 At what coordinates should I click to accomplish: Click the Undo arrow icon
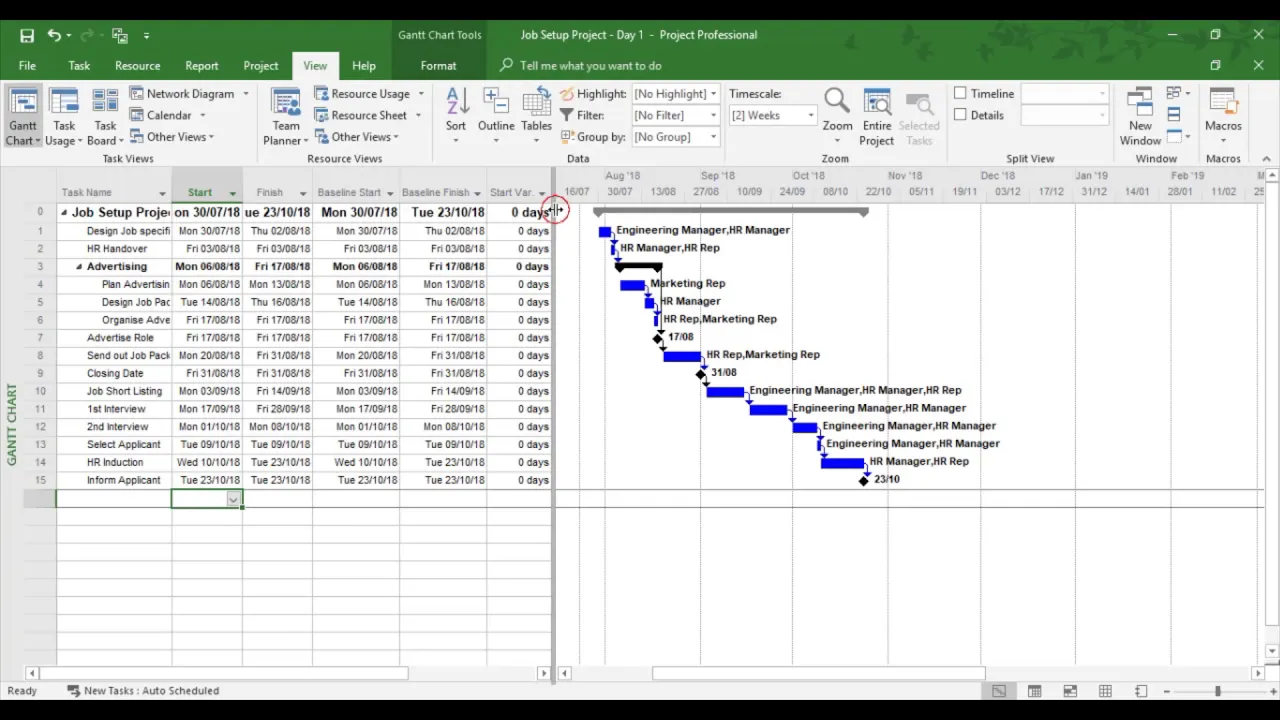click(x=53, y=35)
